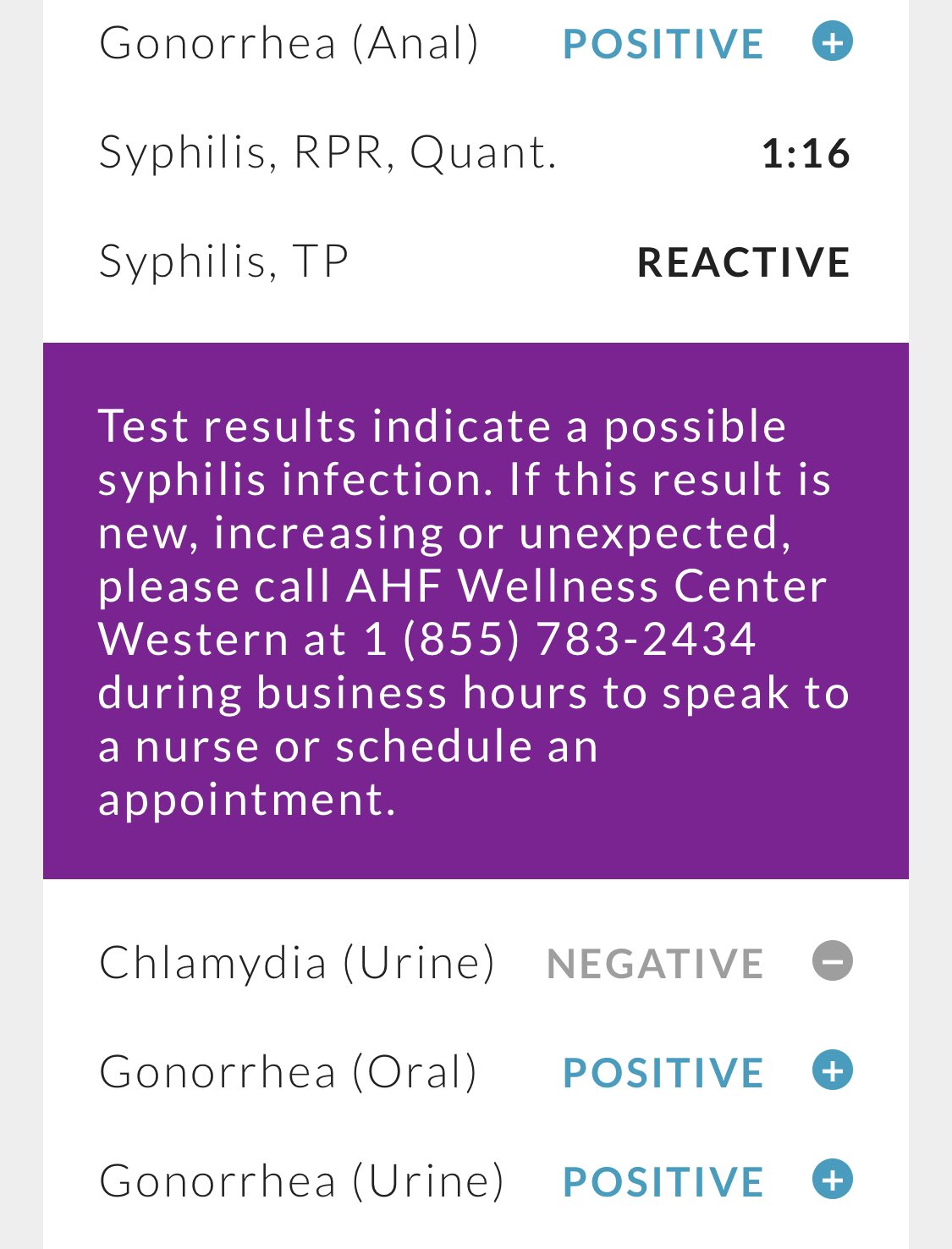This screenshot has height=1249, width=952.
Task: Select the Syphilis, TP test name
Action: point(223,261)
